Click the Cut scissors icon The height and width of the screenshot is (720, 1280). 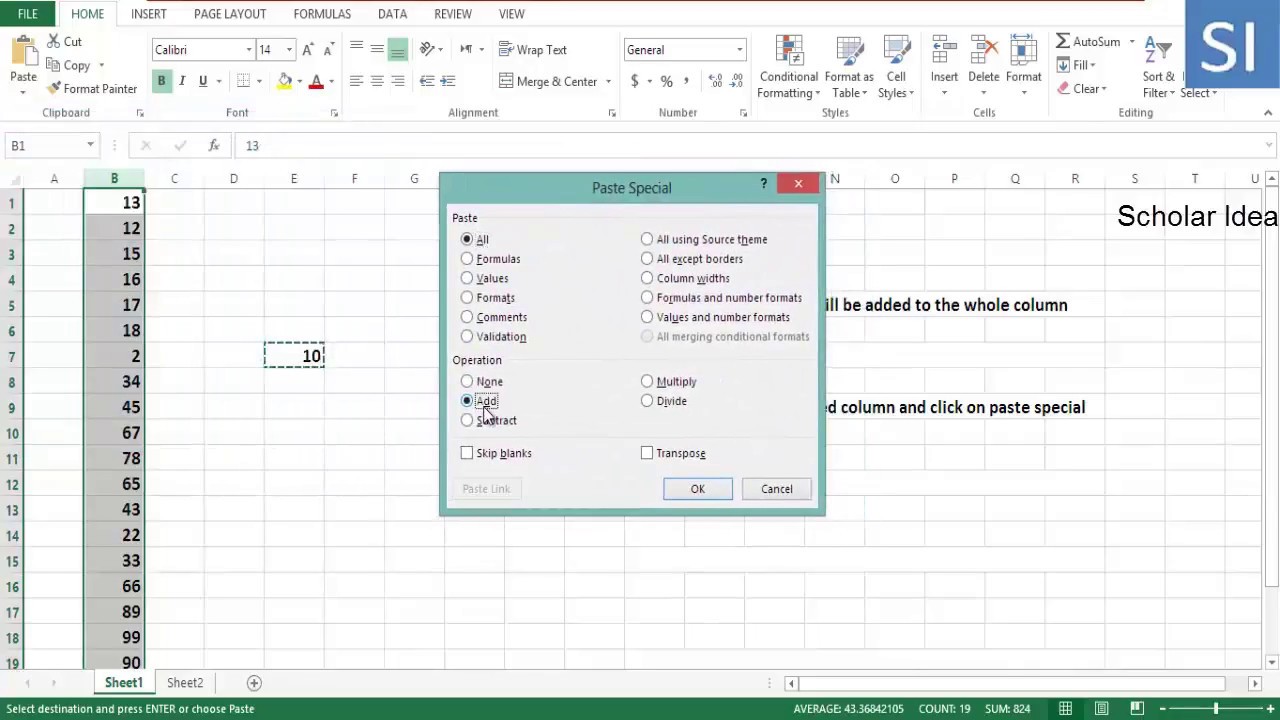54,42
